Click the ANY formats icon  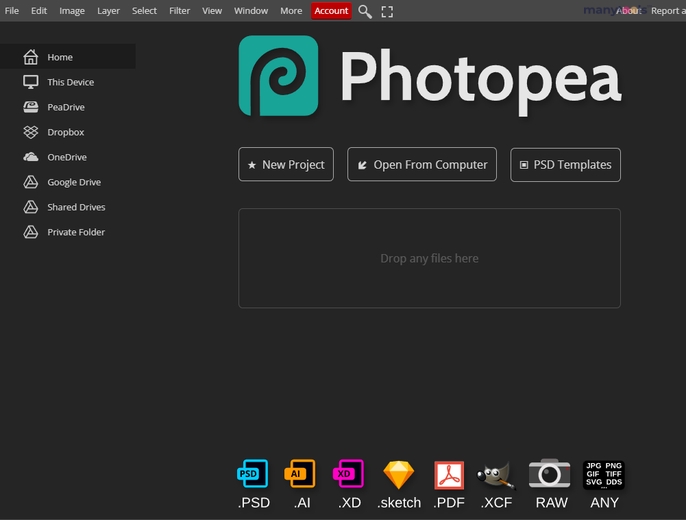pyautogui.click(x=604, y=475)
